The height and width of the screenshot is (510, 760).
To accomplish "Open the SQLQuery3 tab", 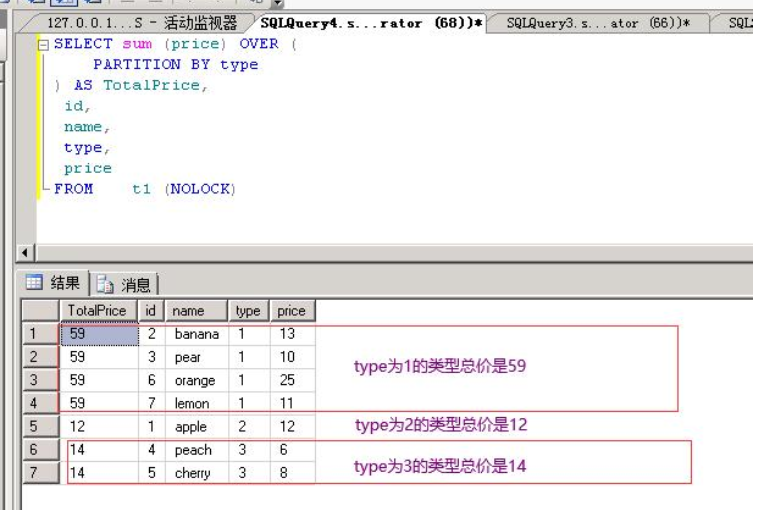I will pyautogui.click(x=598, y=23).
